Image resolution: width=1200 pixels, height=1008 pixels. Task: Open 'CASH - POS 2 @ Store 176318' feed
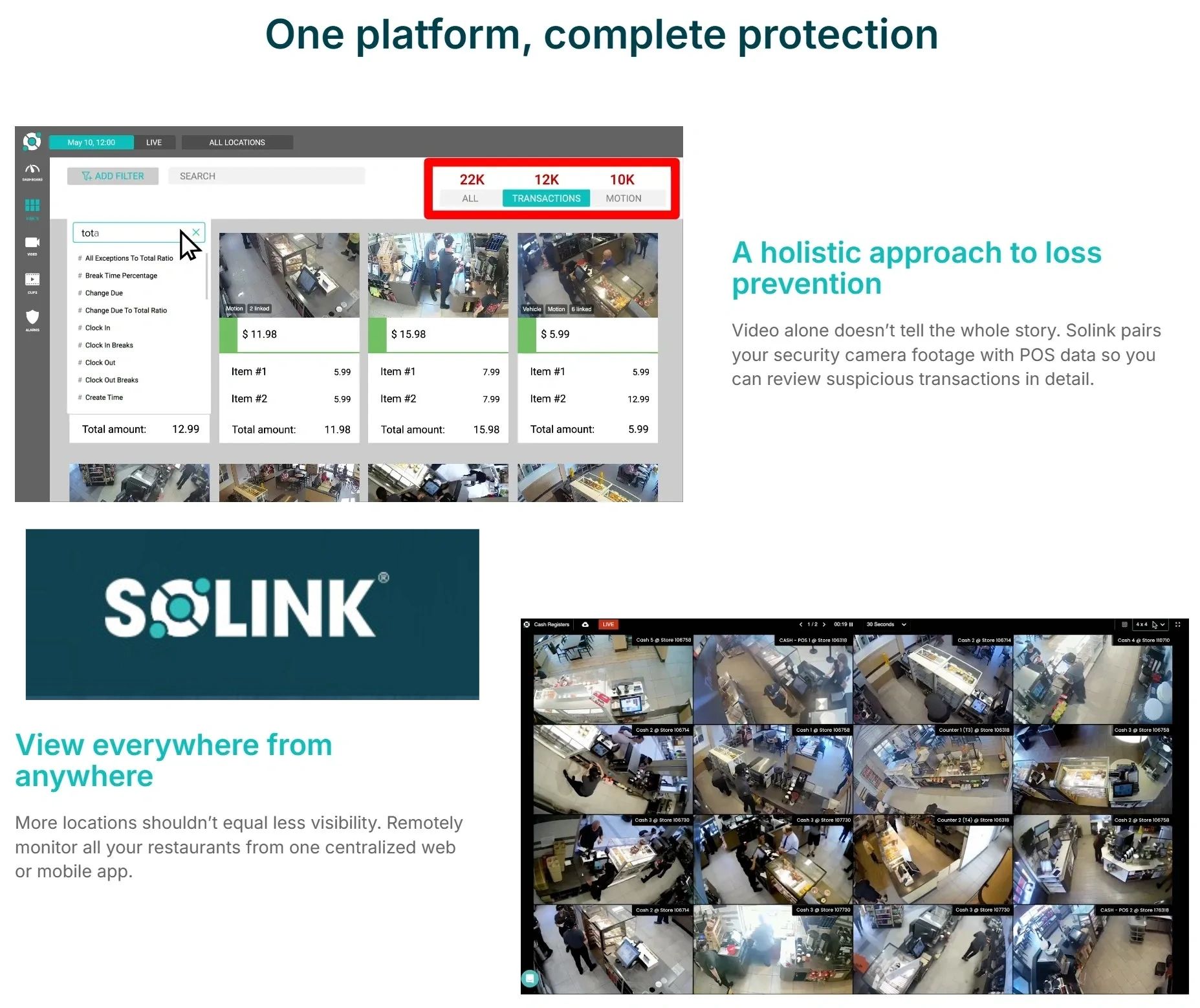[x=1093, y=949]
